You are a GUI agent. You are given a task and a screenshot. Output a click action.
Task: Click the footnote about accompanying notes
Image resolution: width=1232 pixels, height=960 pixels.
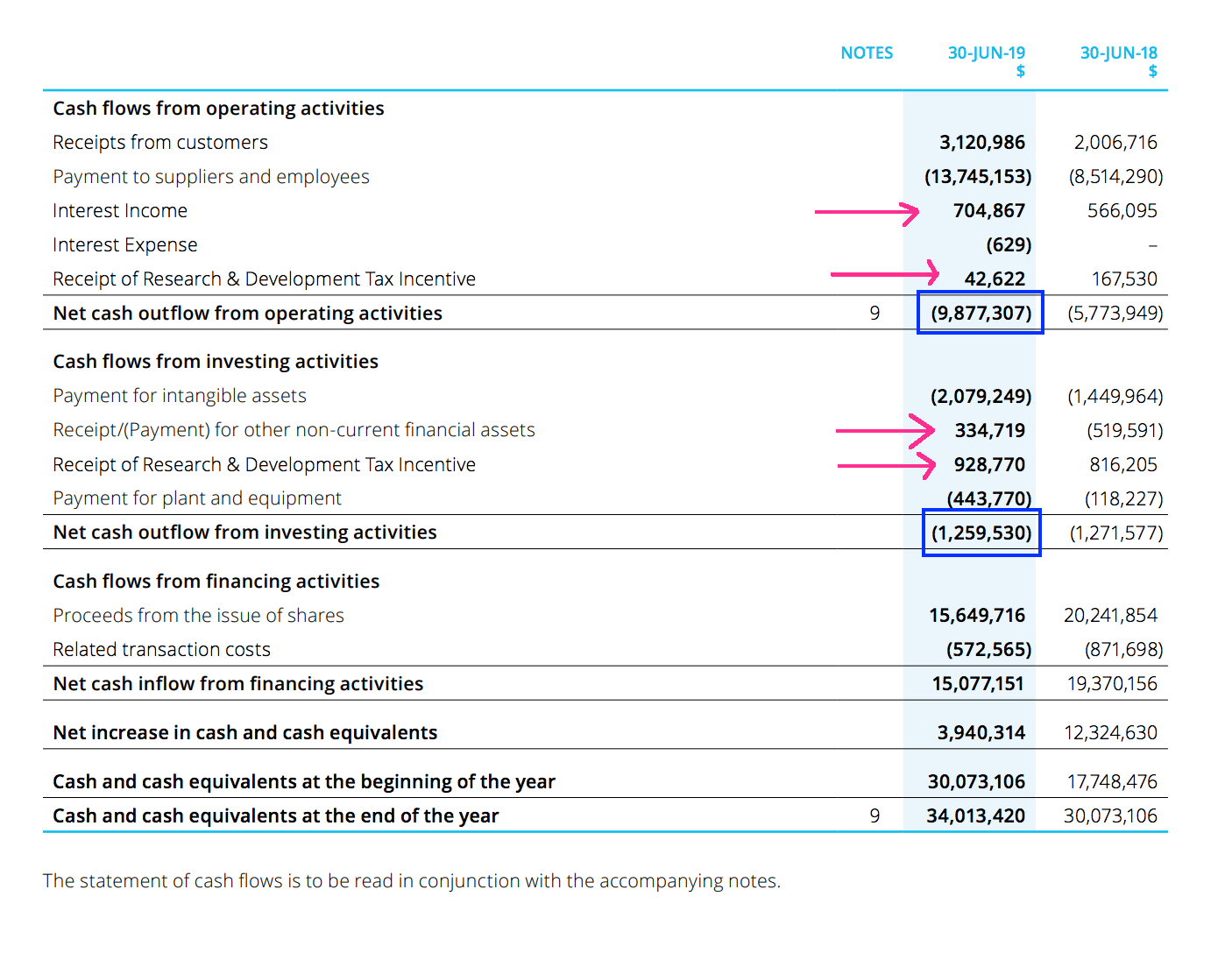(x=411, y=881)
